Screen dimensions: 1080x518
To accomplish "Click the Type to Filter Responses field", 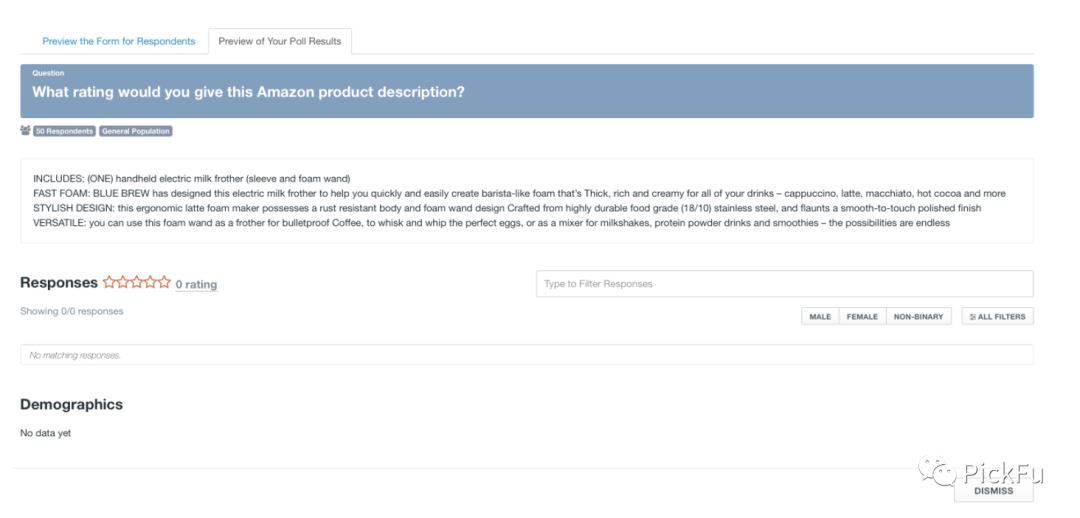I will pos(785,284).
